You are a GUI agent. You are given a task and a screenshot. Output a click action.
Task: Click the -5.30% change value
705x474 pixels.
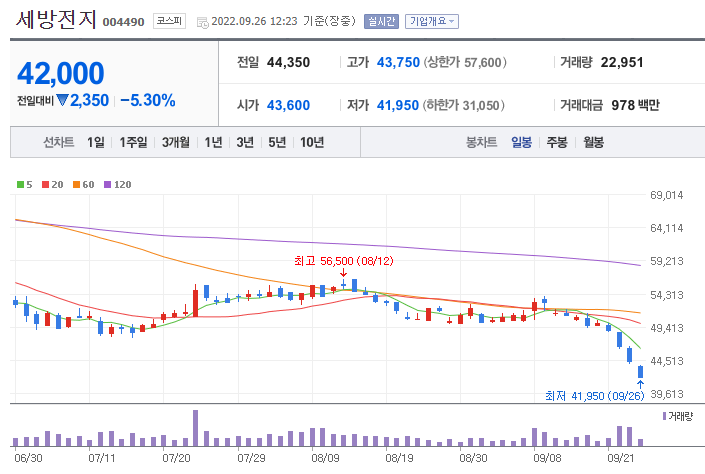click(x=147, y=100)
